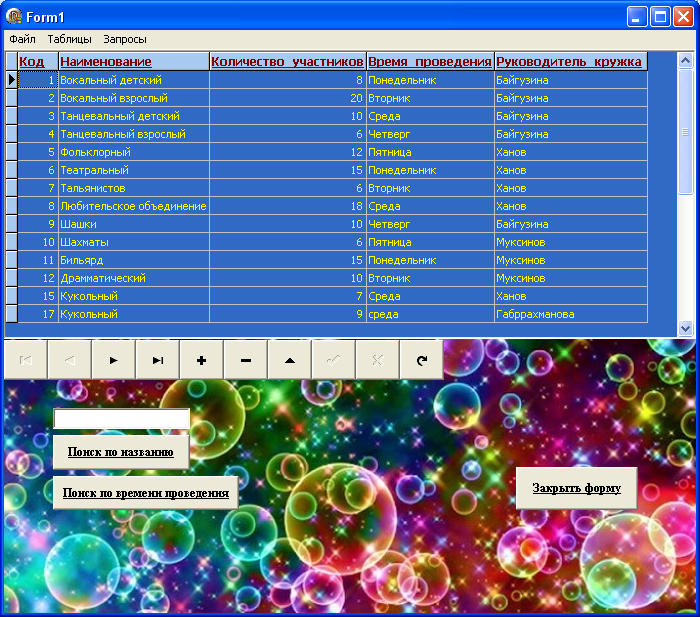
Task: Open the Таблицы menu
Action: [x=70, y=39]
